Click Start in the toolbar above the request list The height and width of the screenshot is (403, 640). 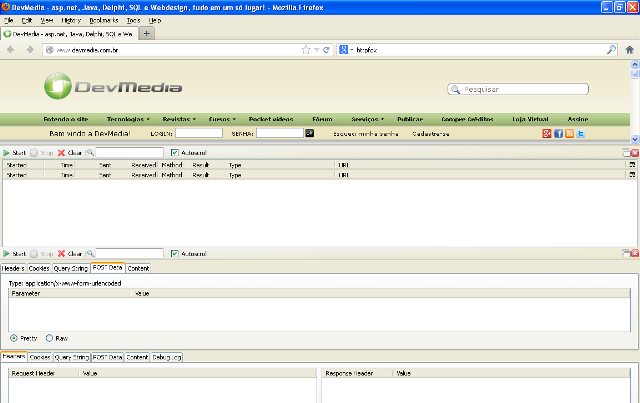(14, 153)
